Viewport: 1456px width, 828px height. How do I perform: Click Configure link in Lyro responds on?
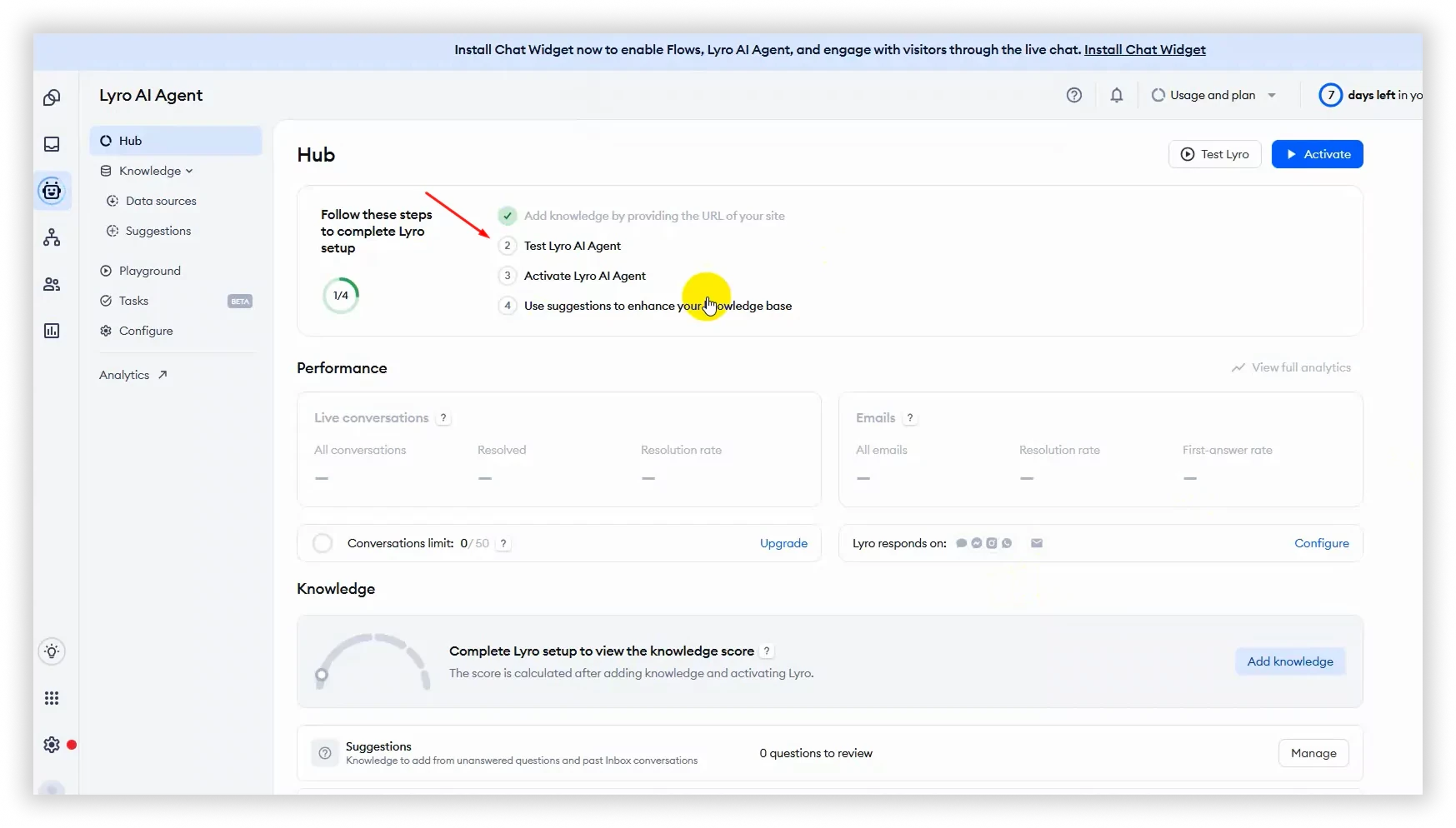[x=1322, y=543]
